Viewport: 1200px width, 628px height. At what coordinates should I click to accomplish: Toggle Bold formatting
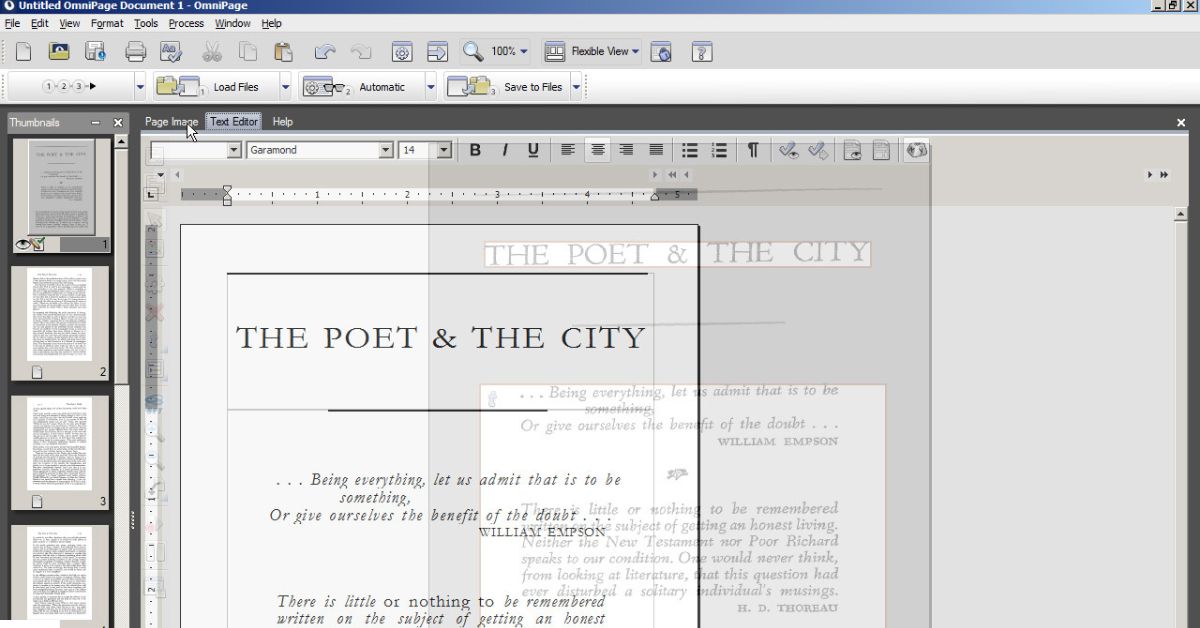pos(475,150)
